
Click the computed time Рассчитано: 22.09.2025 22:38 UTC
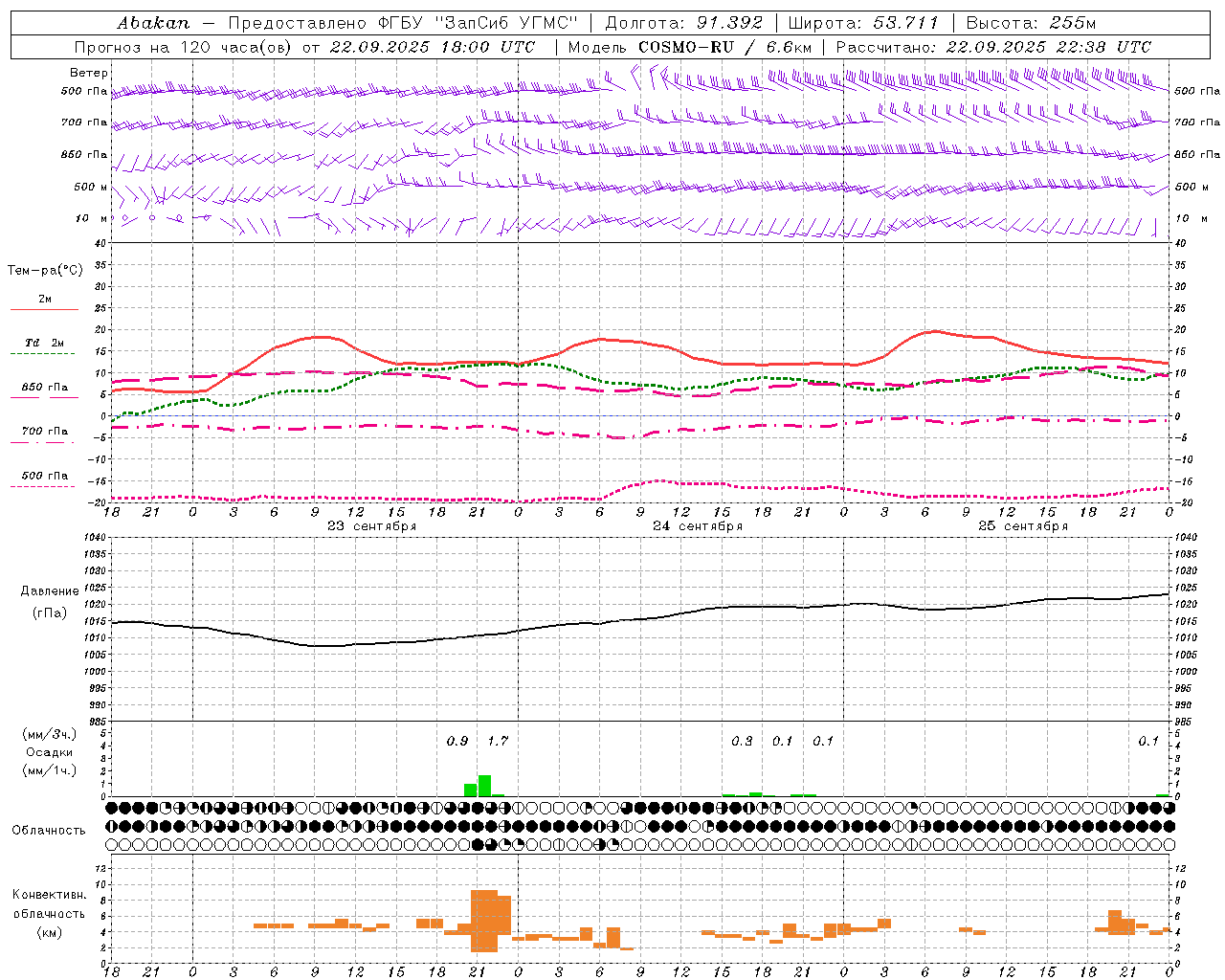pos(993,47)
